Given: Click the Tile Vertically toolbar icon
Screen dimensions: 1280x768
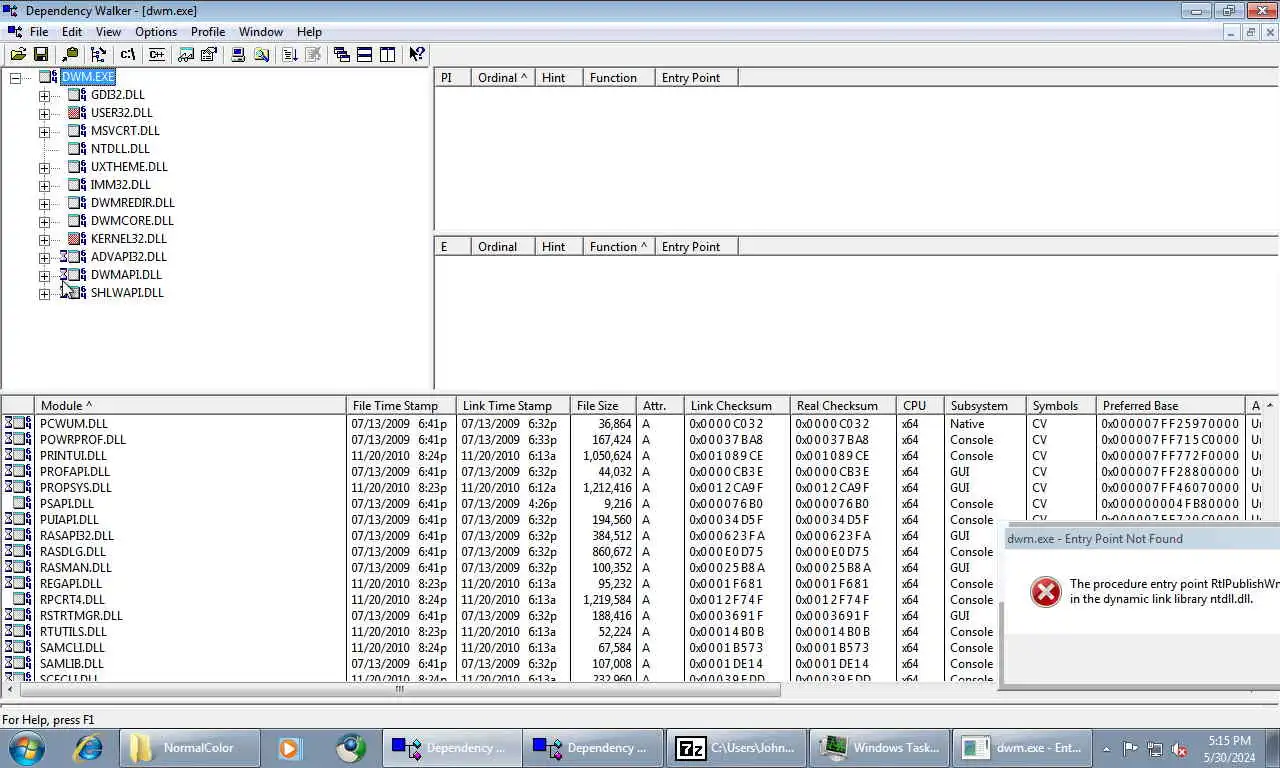Looking at the screenshot, I should click(x=388, y=55).
